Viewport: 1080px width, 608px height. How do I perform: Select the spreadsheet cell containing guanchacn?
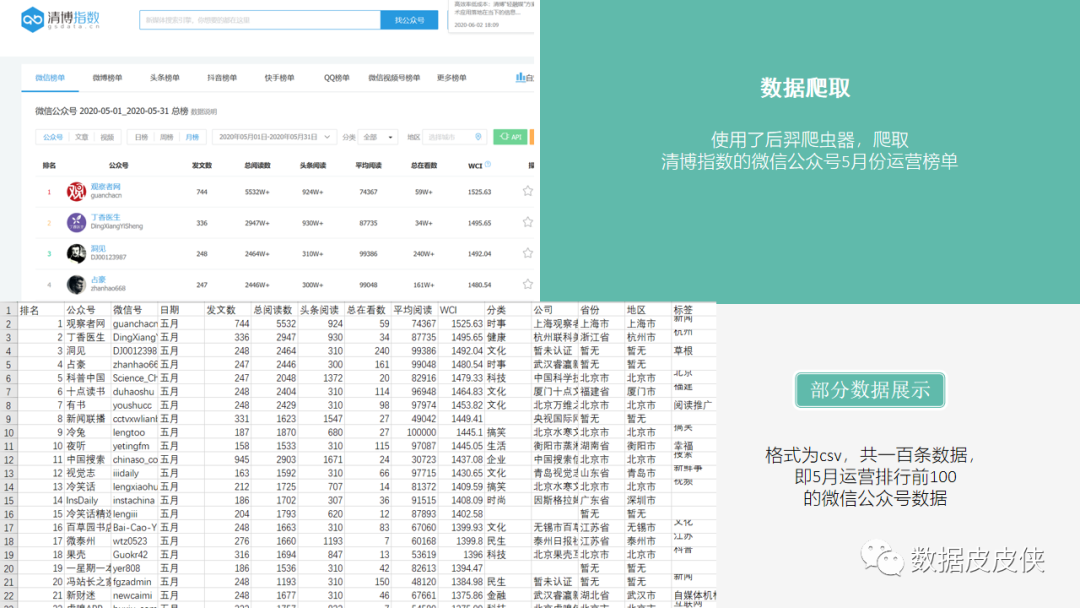(135, 324)
